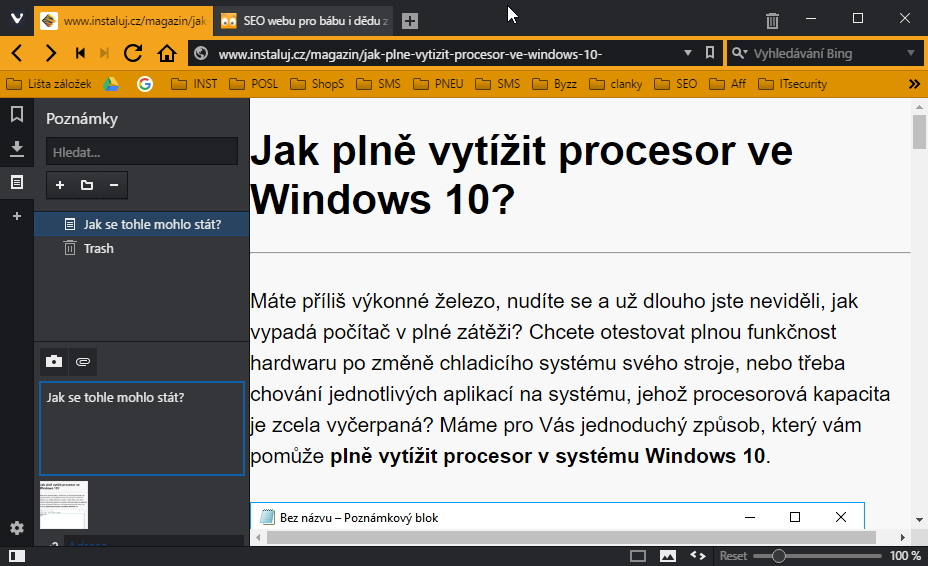928x566 pixels.
Task: Open closed tabs trash can
Action: [772, 21]
